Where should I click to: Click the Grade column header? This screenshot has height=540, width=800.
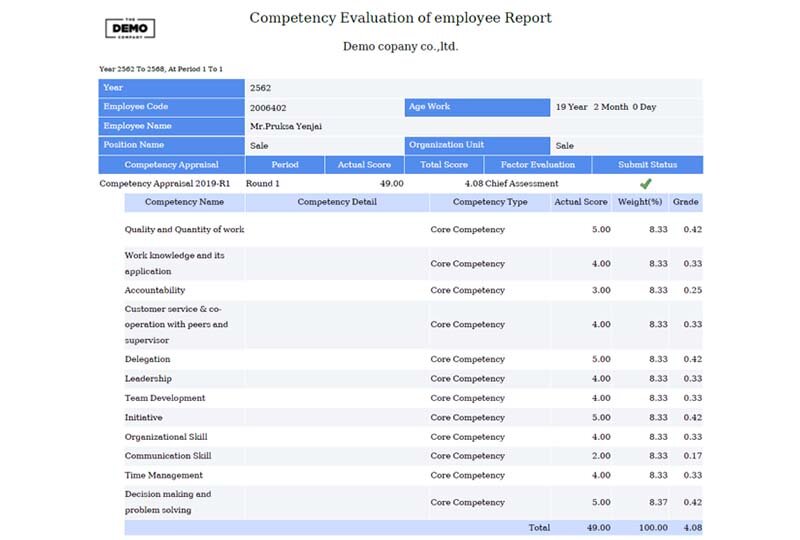685,202
